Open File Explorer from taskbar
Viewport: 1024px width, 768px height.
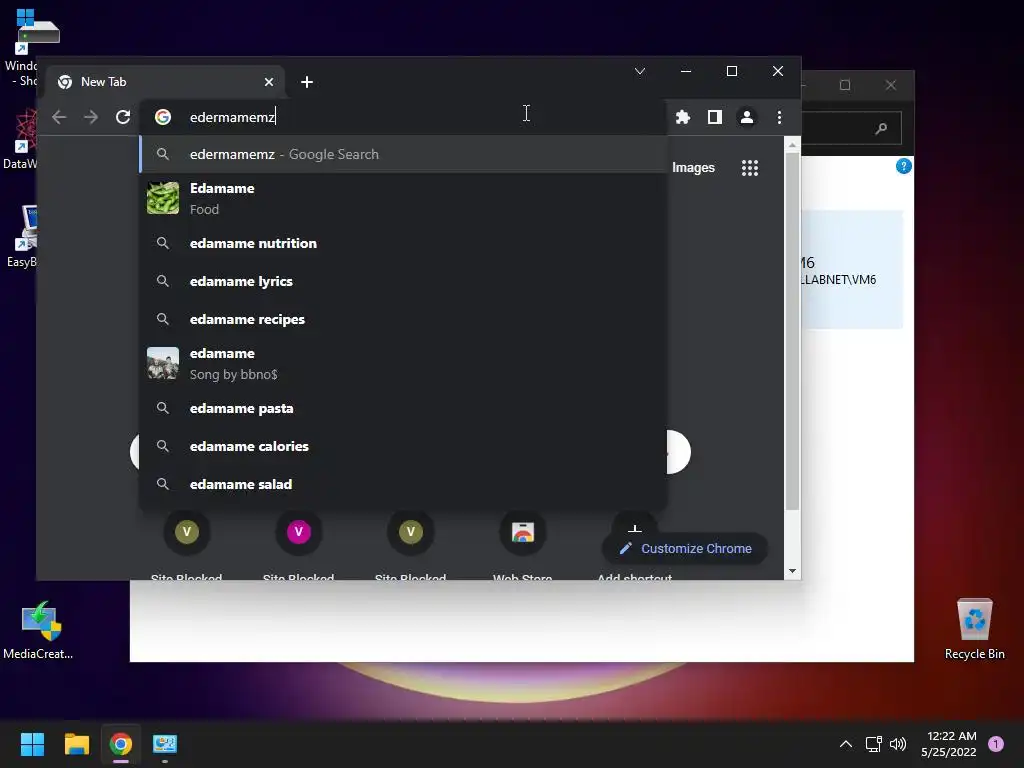pos(76,744)
